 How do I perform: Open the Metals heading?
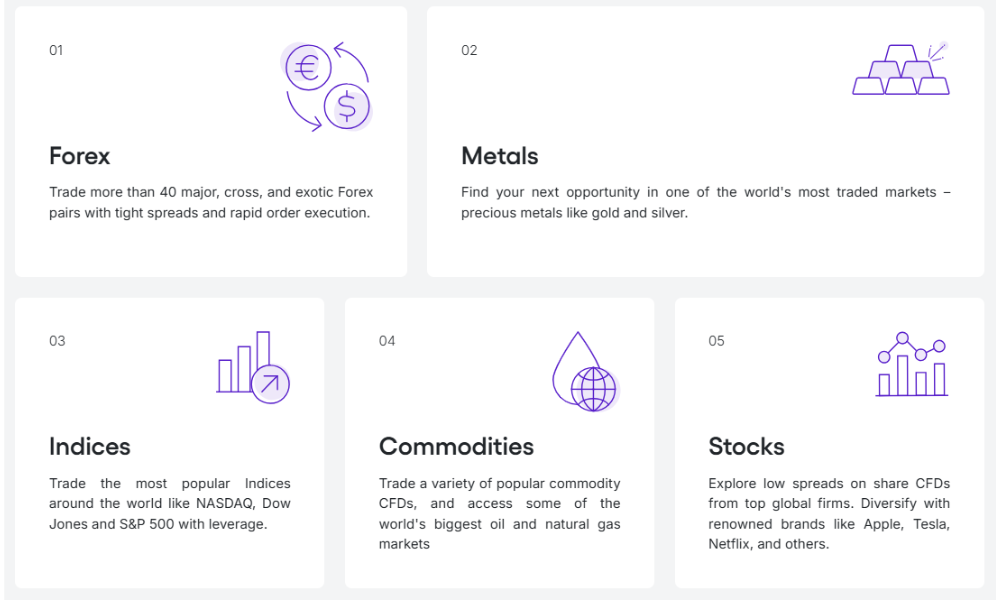pyautogui.click(x=500, y=156)
